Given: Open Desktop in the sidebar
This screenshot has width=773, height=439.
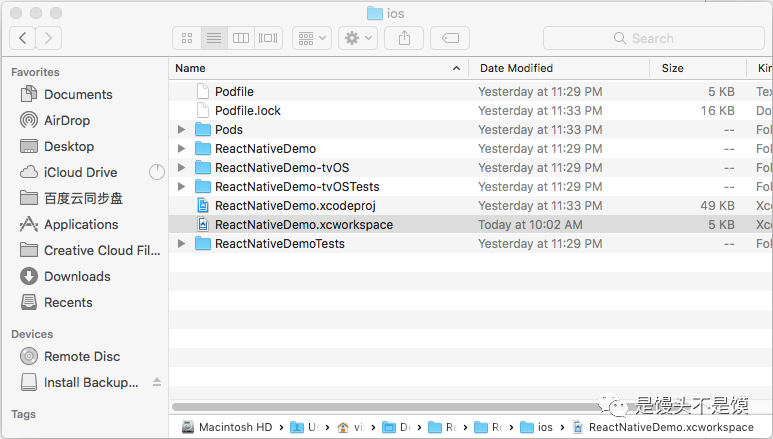Looking at the screenshot, I should [x=57, y=146].
